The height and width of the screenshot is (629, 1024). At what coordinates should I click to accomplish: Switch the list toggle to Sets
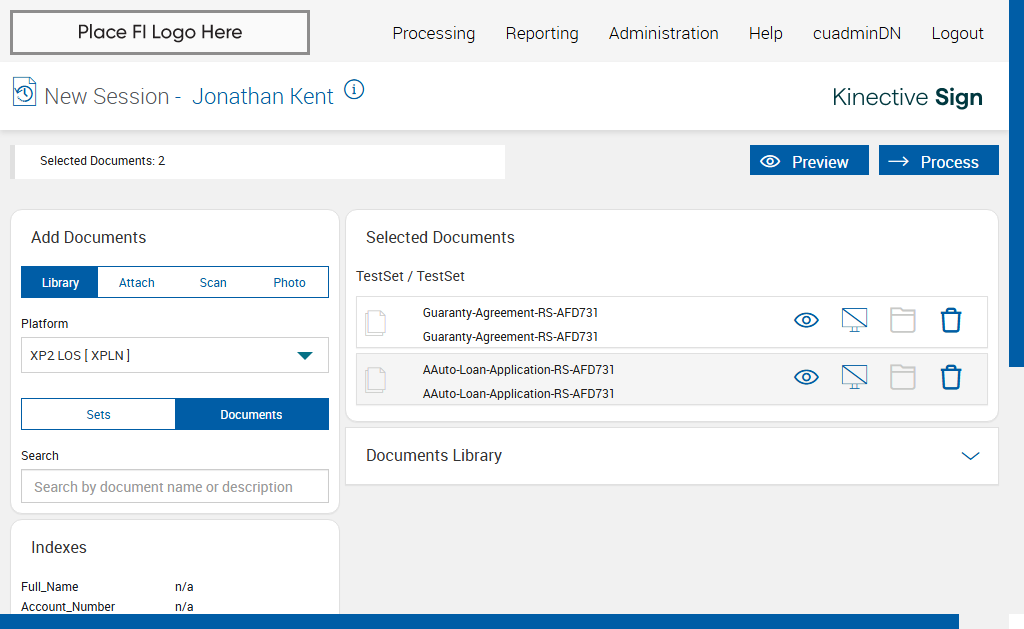(98, 414)
